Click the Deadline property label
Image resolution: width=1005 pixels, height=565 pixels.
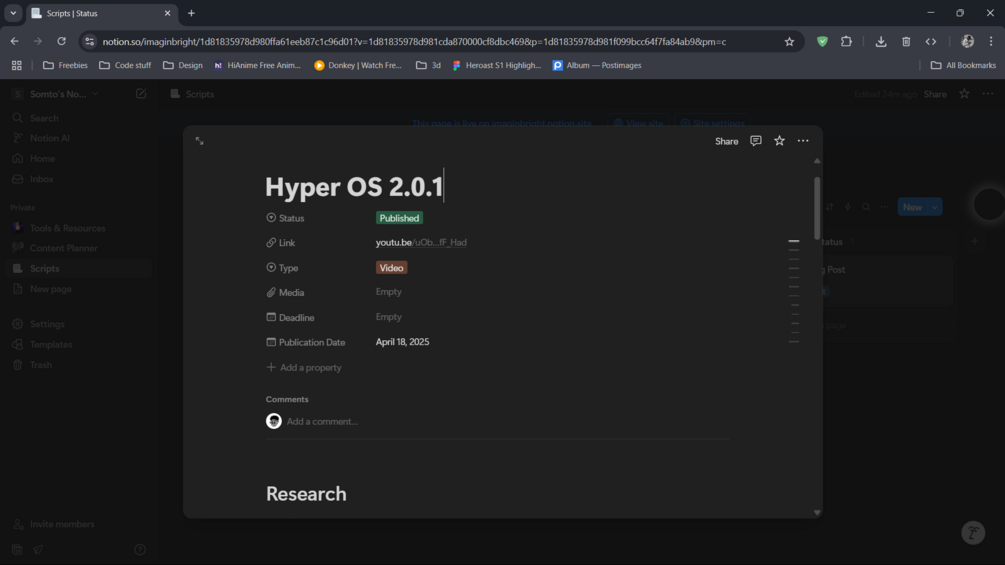[290, 318]
